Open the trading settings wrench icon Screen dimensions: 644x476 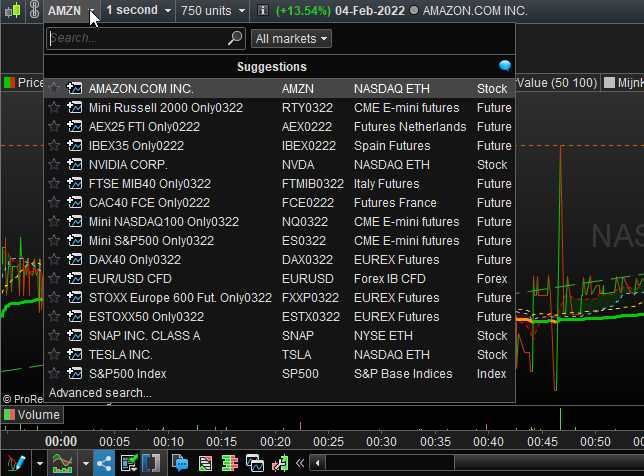click(x=280, y=463)
